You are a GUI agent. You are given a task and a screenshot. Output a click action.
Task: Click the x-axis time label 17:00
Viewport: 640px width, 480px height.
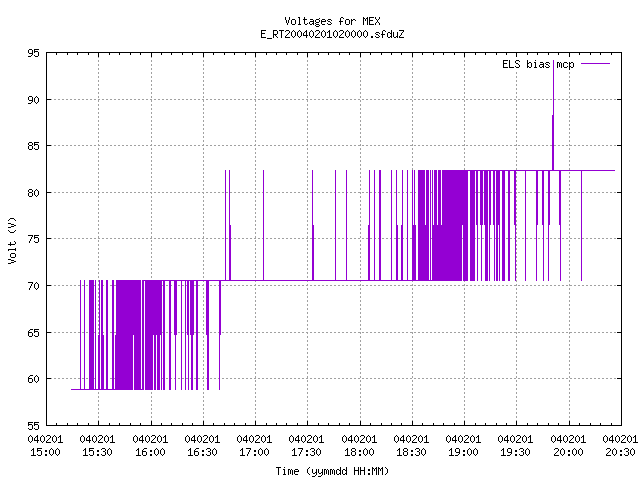254,452
